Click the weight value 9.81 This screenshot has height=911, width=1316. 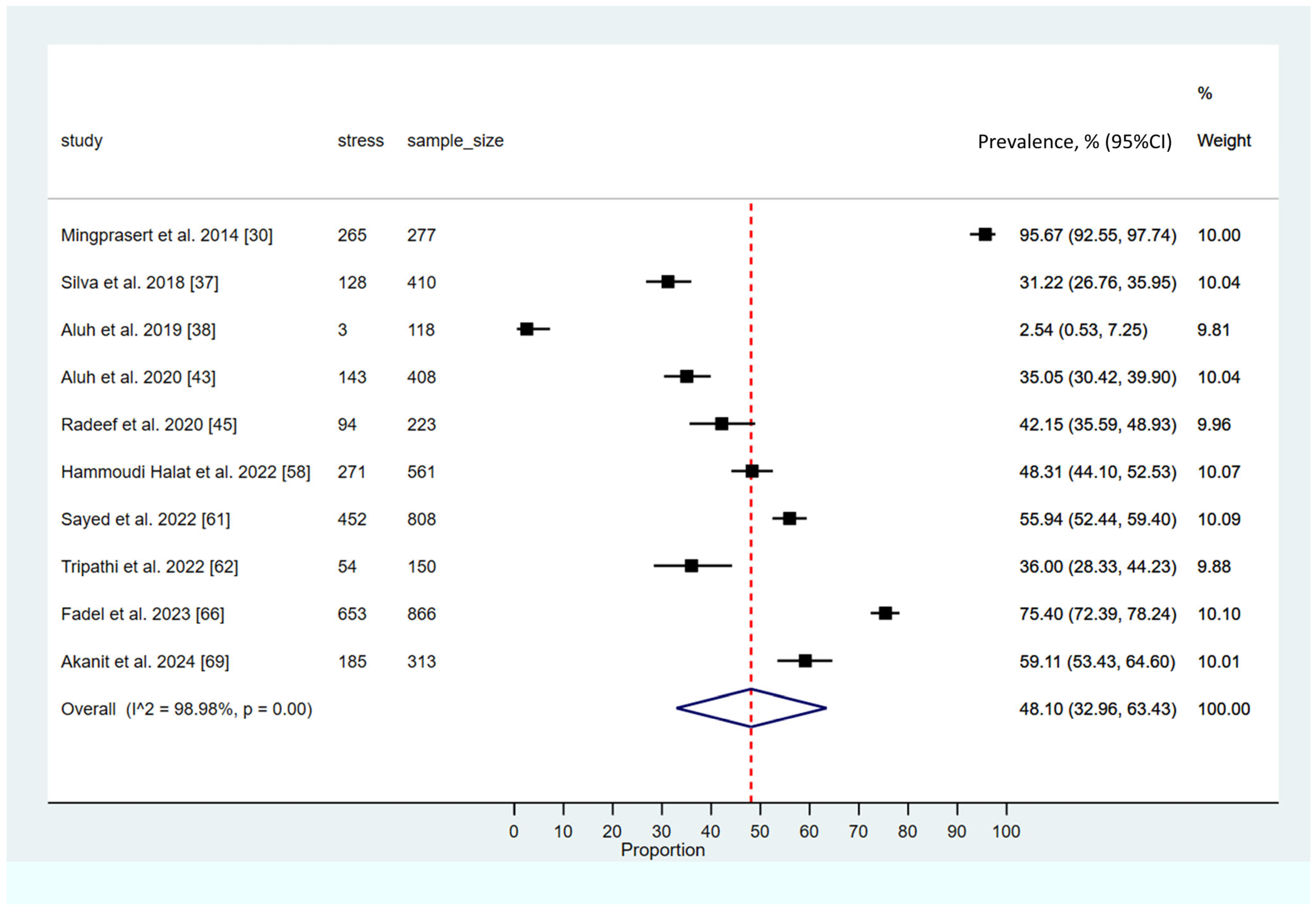click(1213, 330)
